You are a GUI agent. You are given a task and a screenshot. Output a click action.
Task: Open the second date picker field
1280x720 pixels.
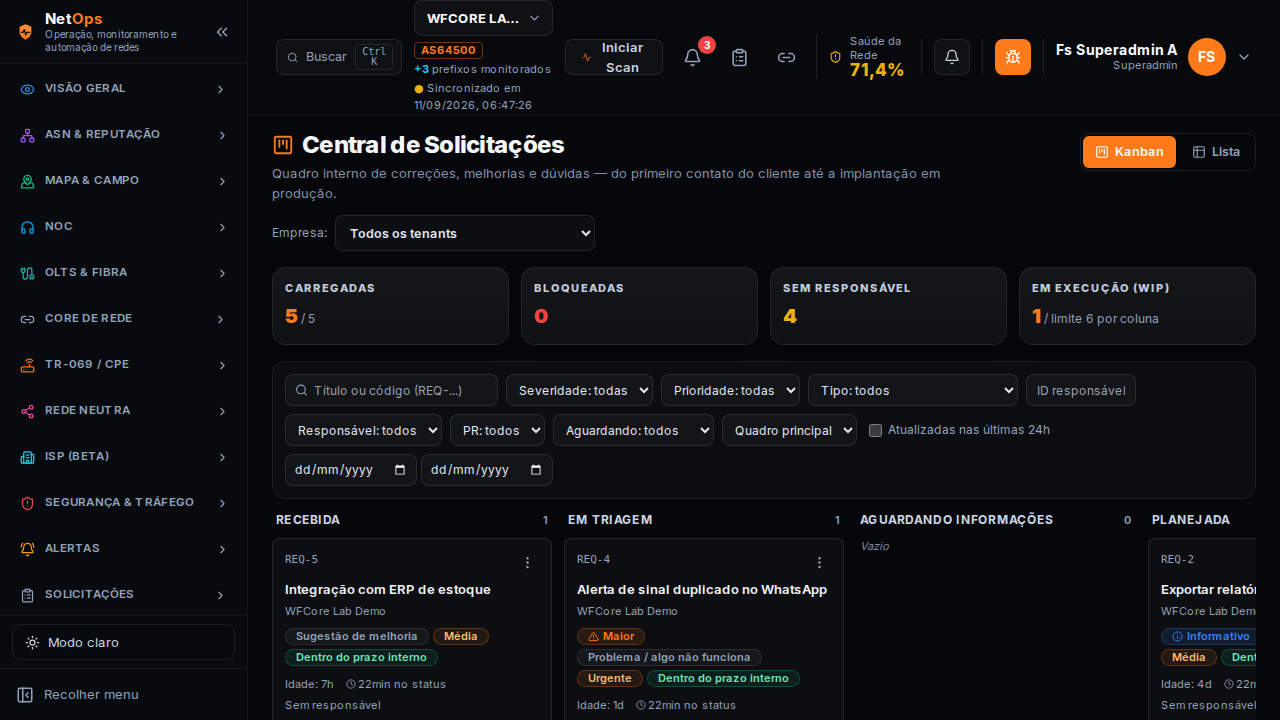point(487,470)
